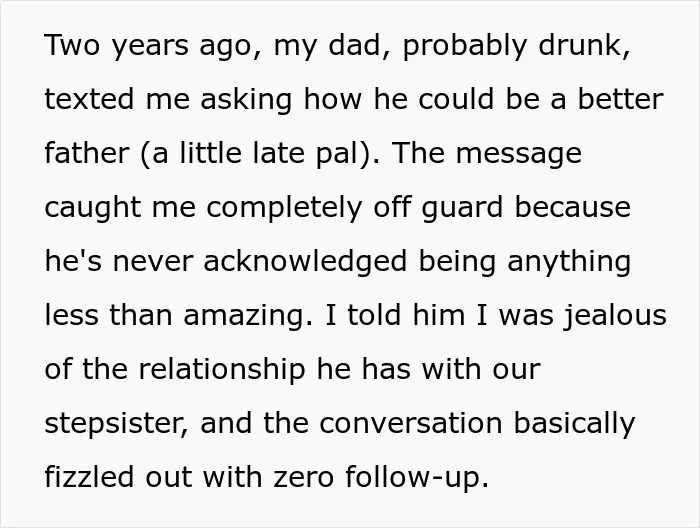The image size is (700, 528).
Task: Click the word "conversation"
Action: pos(411,423)
